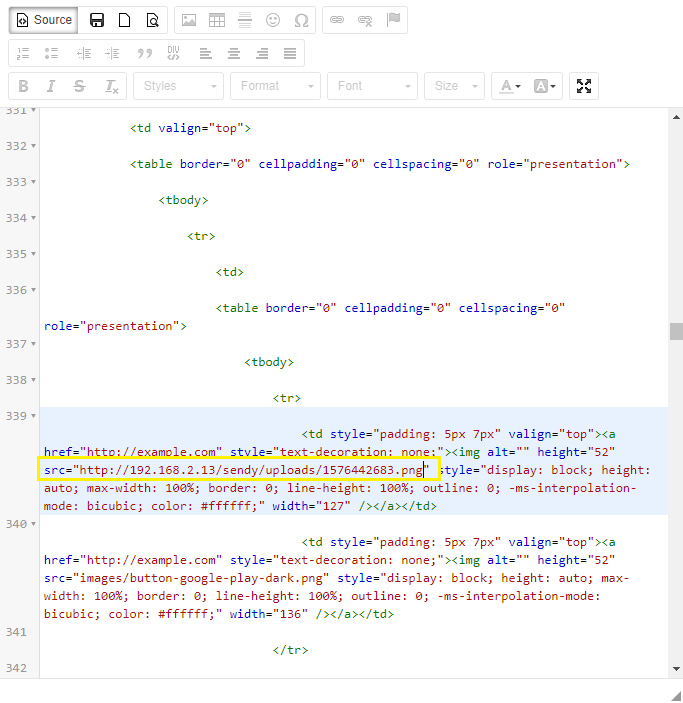The image size is (683, 703).
Task: Toggle the Source view button
Action: (x=44, y=20)
